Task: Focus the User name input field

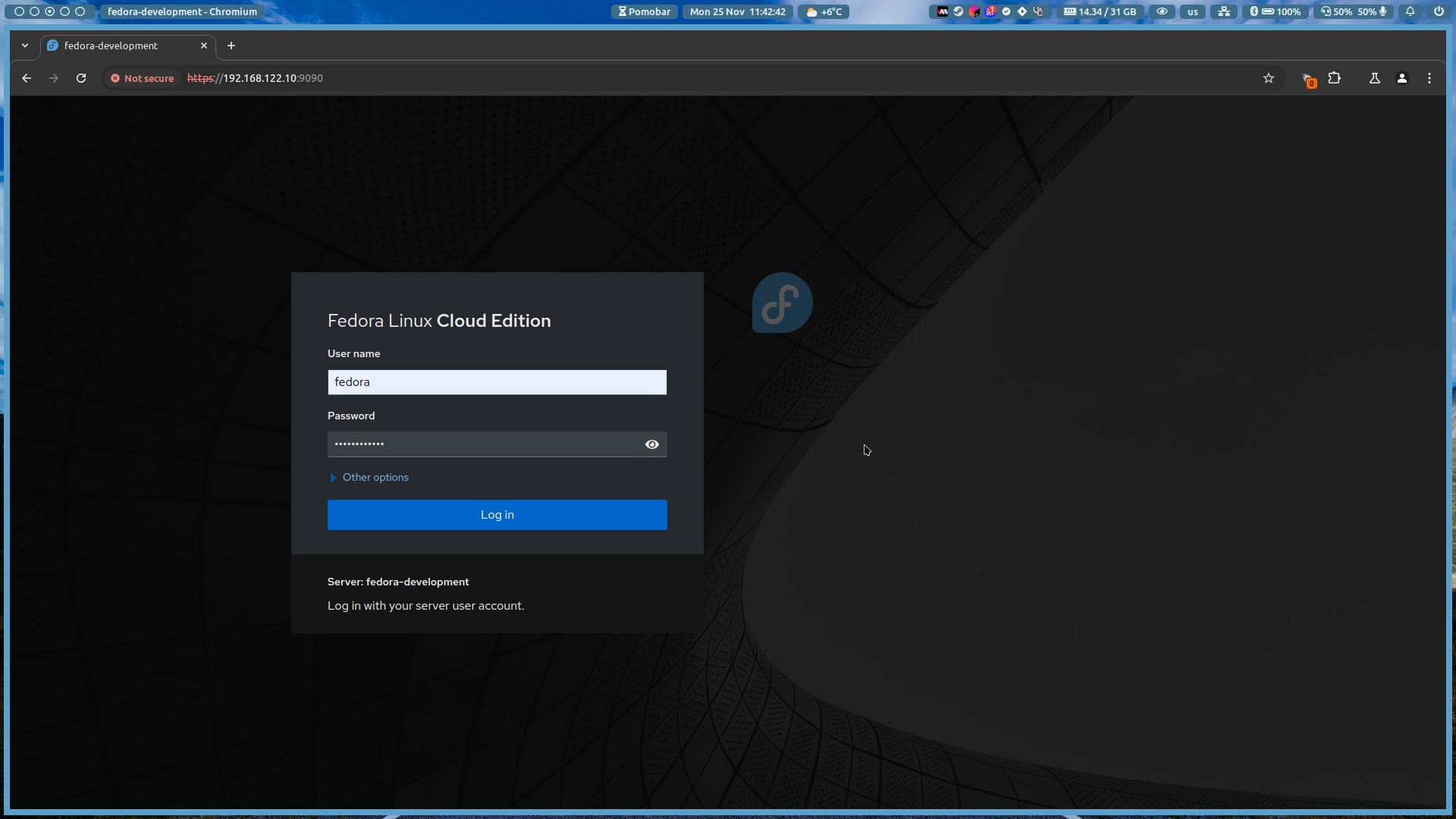Action: tap(497, 382)
